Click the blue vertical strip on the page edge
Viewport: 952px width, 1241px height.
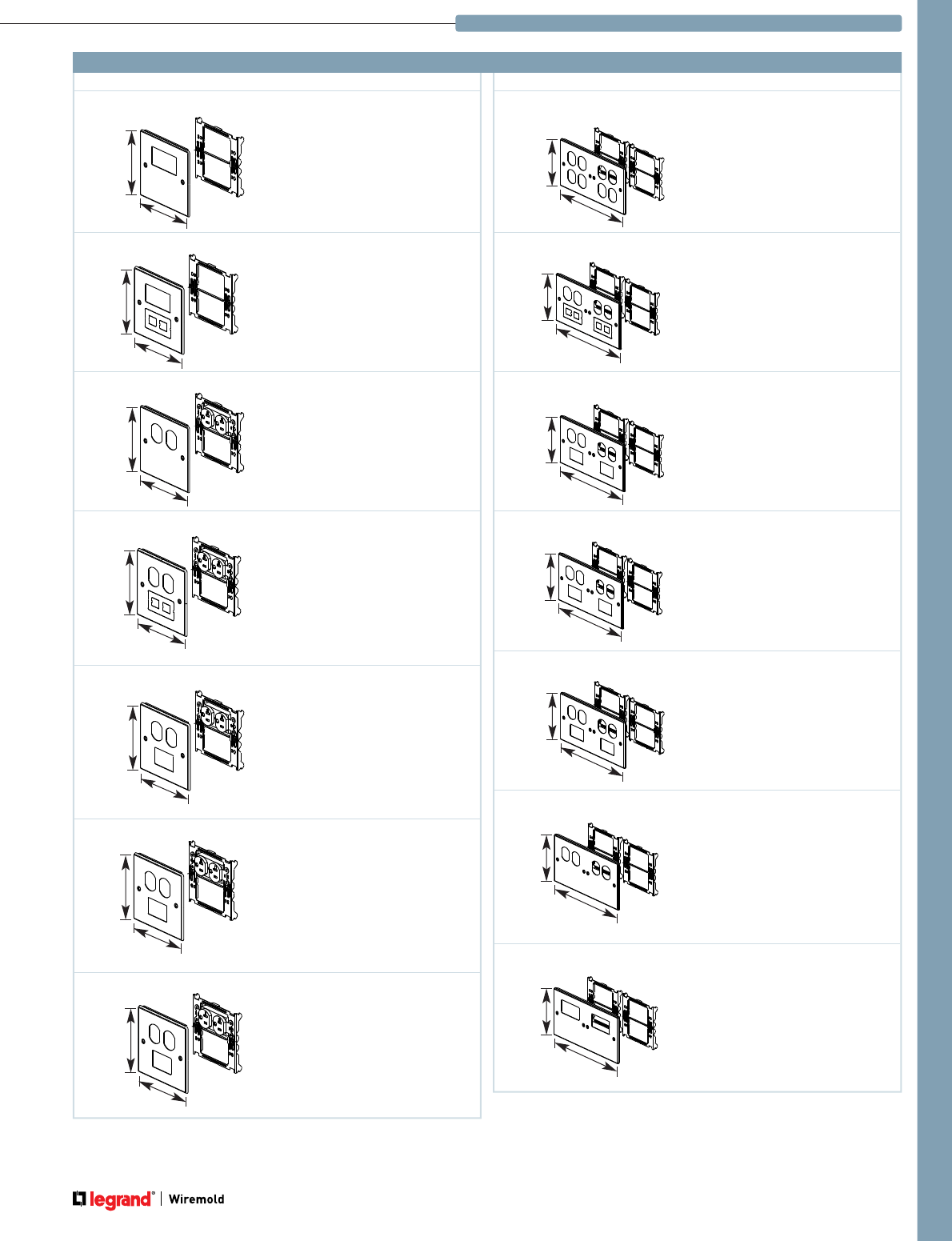[x=934, y=620]
